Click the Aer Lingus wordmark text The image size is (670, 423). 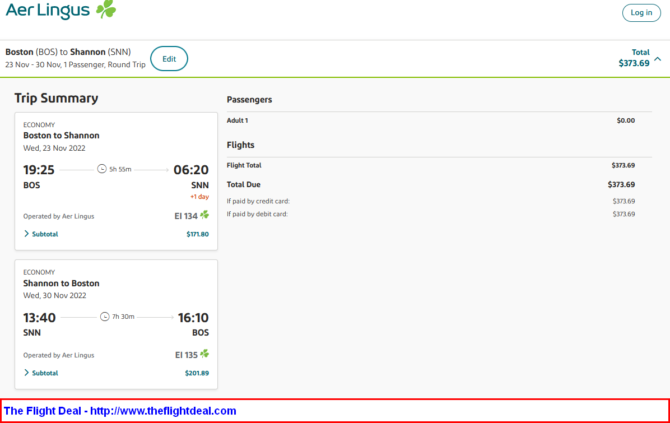[x=47, y=10]
